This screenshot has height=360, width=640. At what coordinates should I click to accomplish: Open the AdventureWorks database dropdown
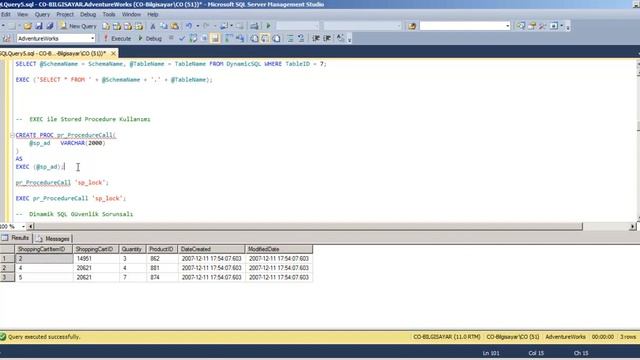(93, 38)
